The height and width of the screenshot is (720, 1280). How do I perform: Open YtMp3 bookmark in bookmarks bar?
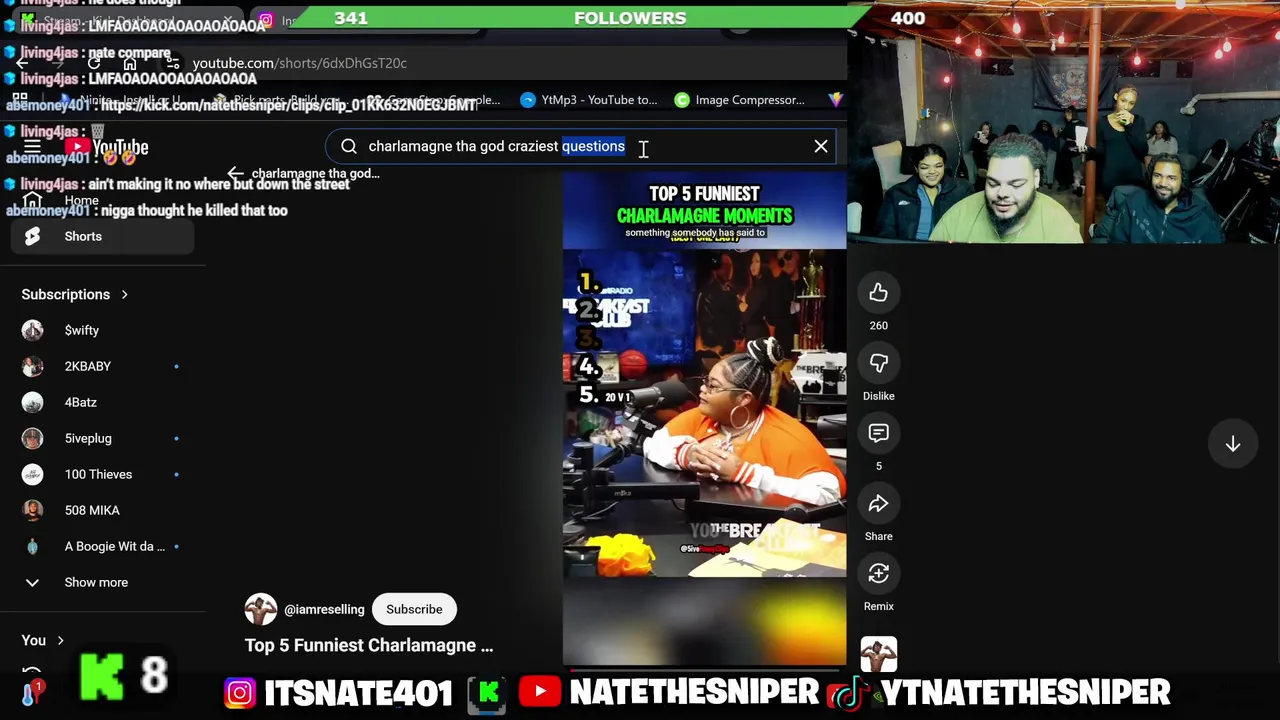[x=589, y=100]
